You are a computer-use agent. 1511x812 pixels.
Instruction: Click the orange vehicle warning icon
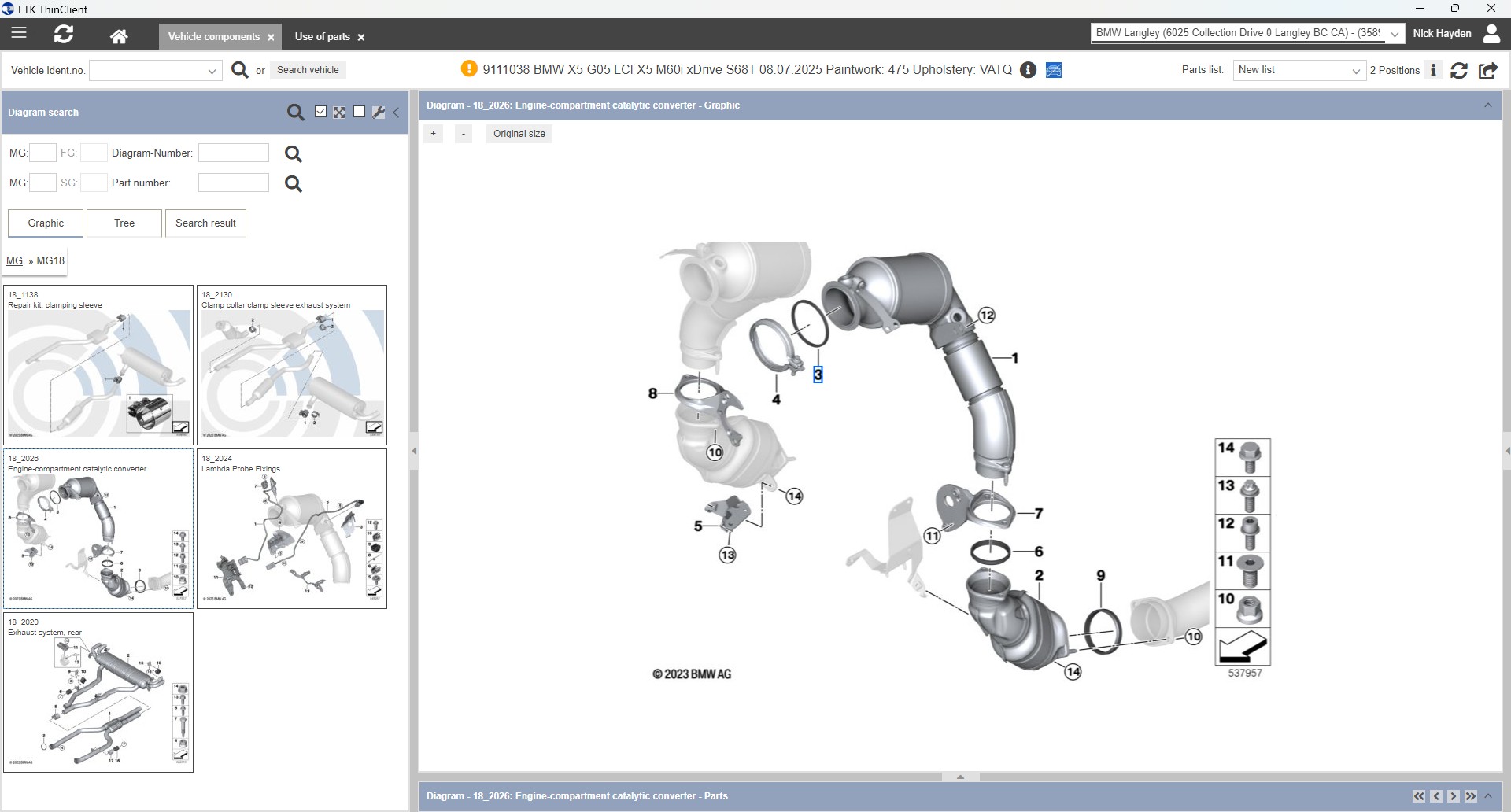(469, 69)
